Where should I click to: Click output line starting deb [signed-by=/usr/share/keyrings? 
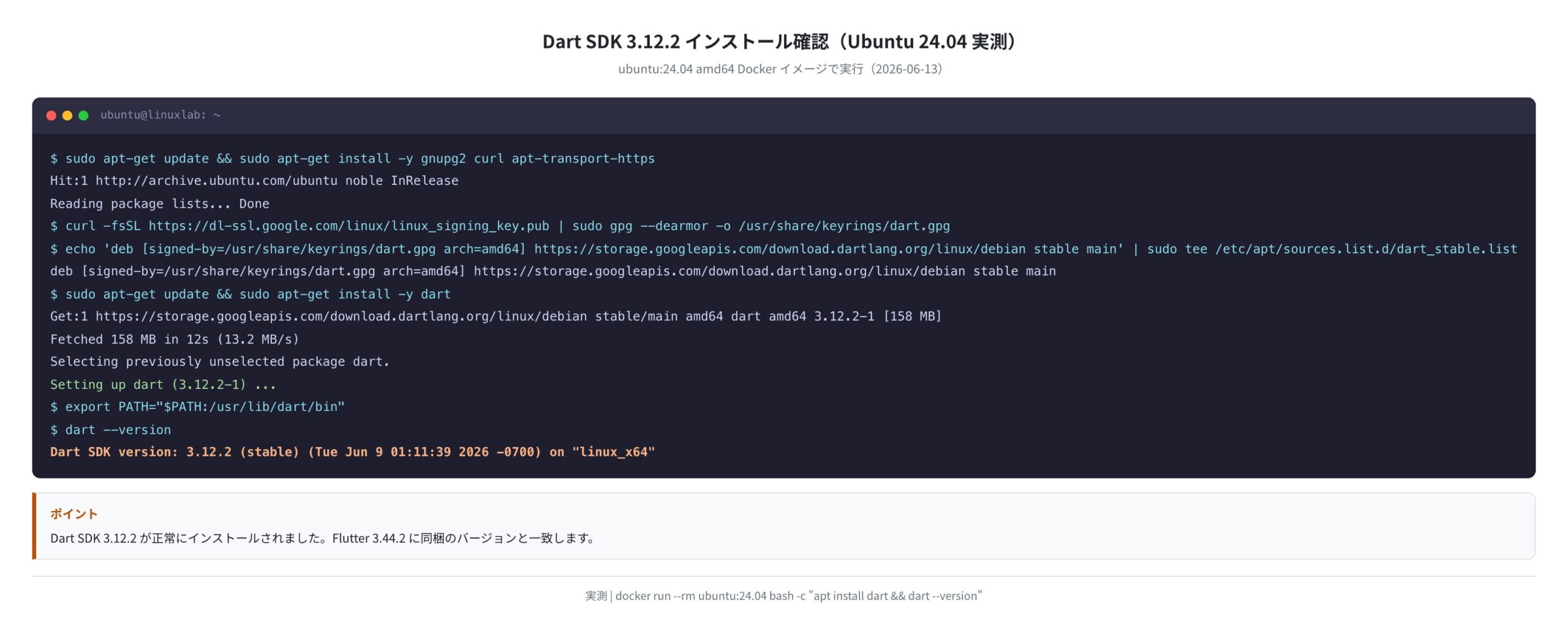(x=553, y=271)
